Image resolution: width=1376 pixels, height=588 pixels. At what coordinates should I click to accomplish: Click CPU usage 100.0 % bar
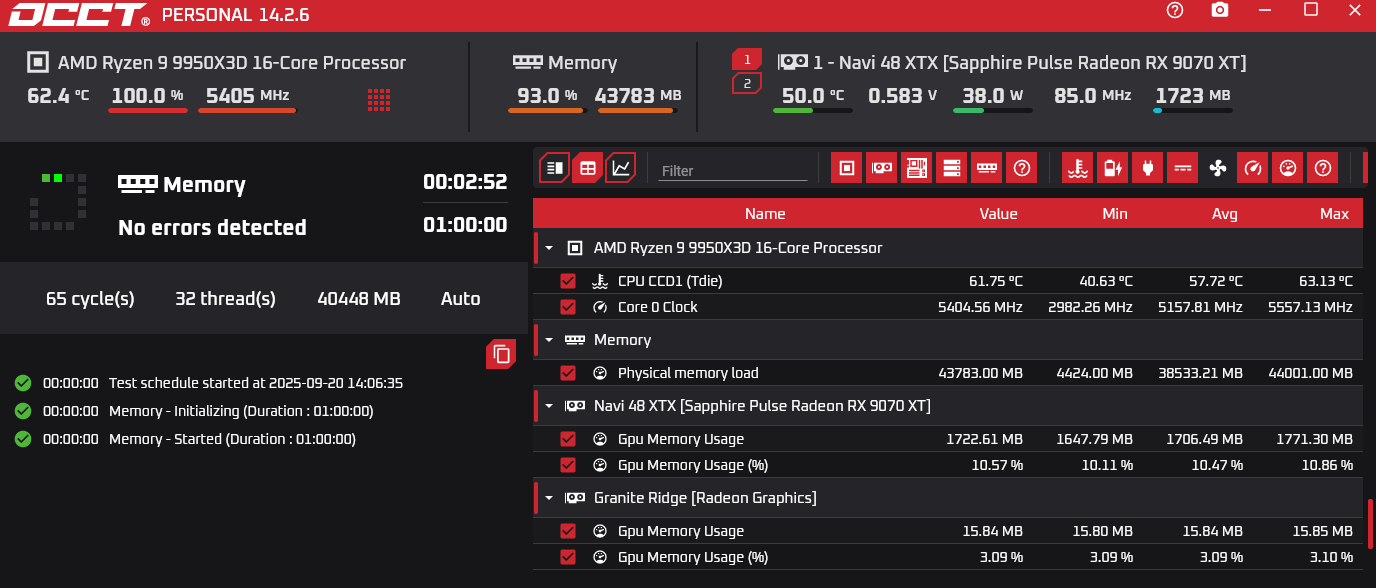click(147, 110)
